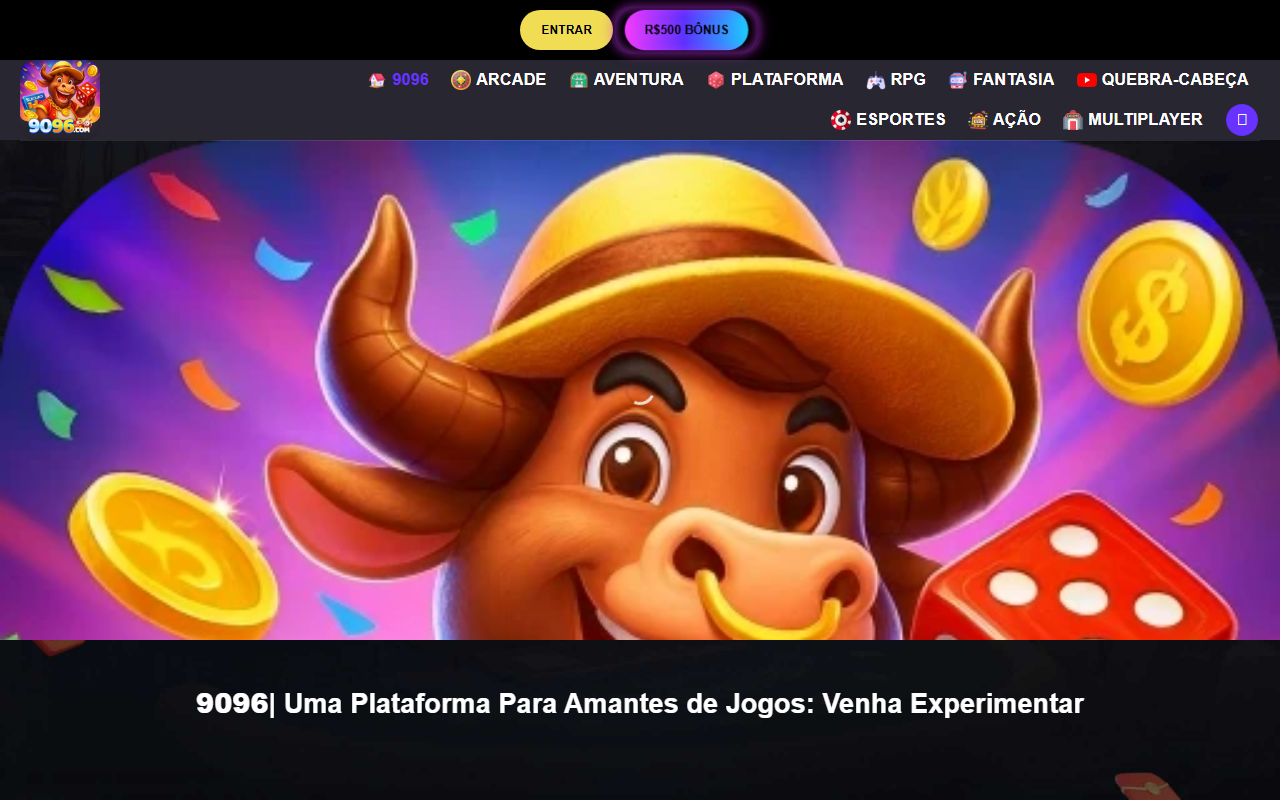This screenshot has height=800, width=1280.
Task: Click the store icon beside MULTIPLAYER
Action: 1073,120
